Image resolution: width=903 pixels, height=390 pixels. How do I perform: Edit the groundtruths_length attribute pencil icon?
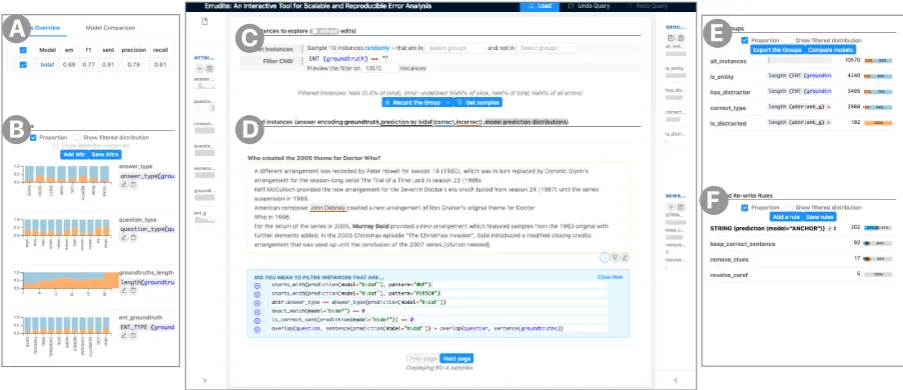[x=123, y=290]
